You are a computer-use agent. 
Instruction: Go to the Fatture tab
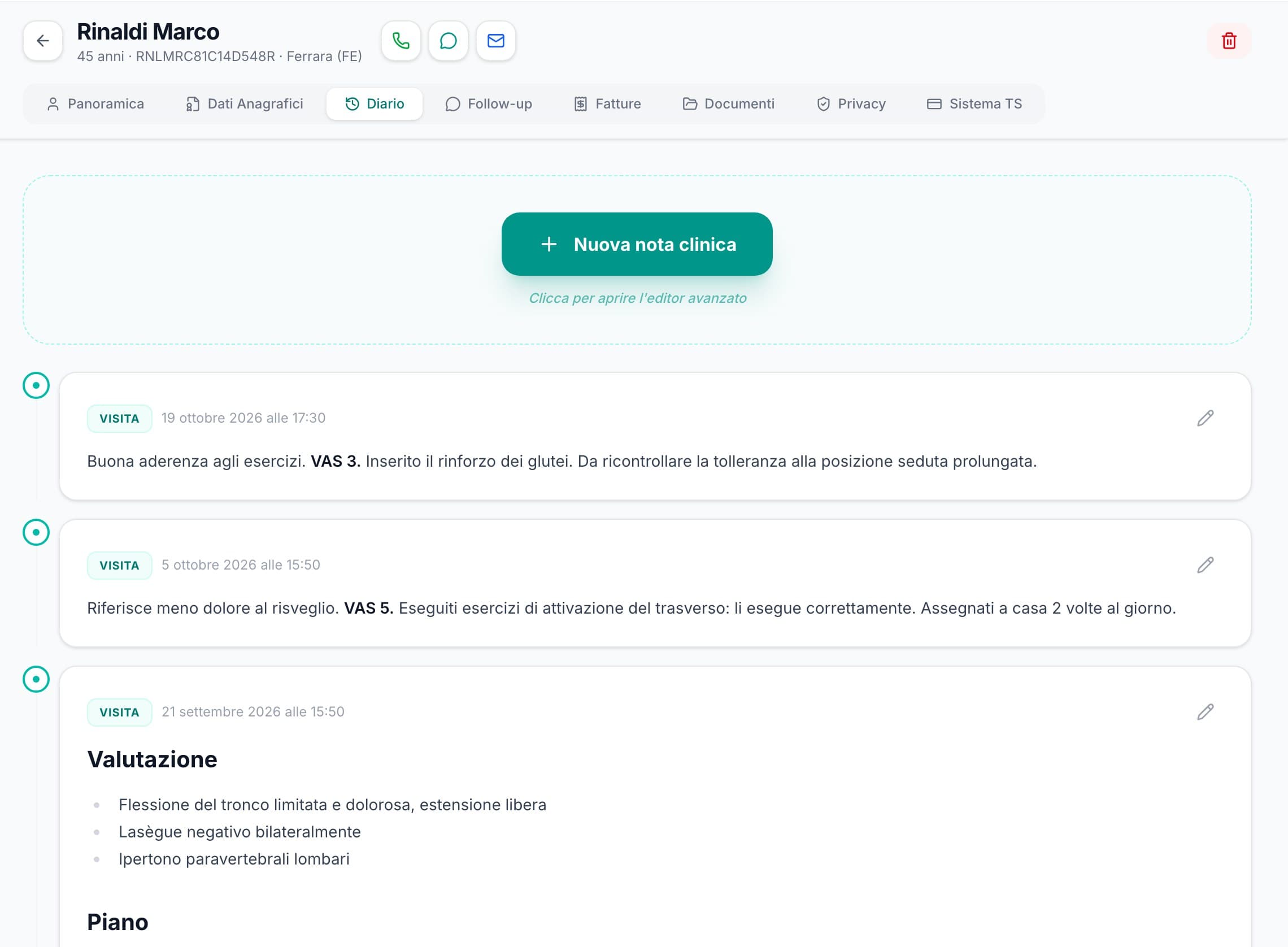pyautogui.click(x=608, y=104)
